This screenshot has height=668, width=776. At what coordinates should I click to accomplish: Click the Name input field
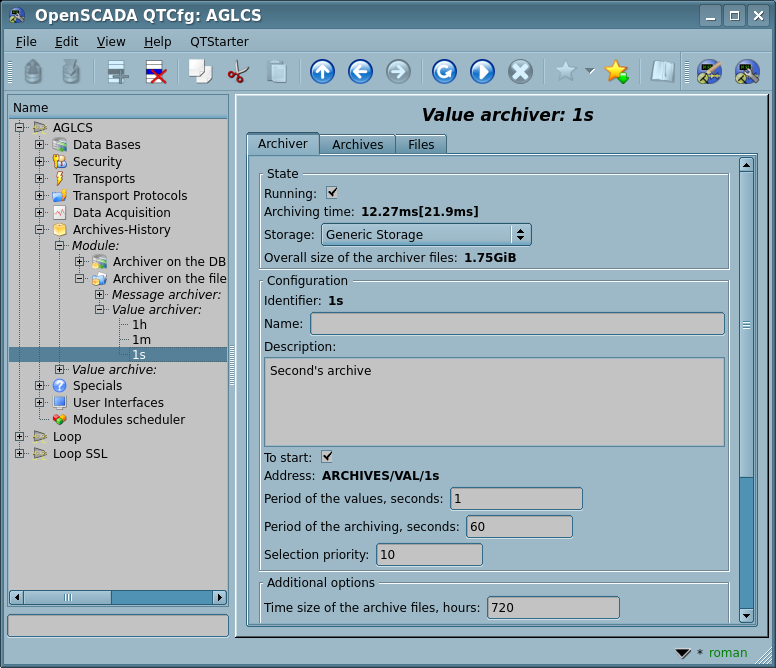click(x=517, y=324)
